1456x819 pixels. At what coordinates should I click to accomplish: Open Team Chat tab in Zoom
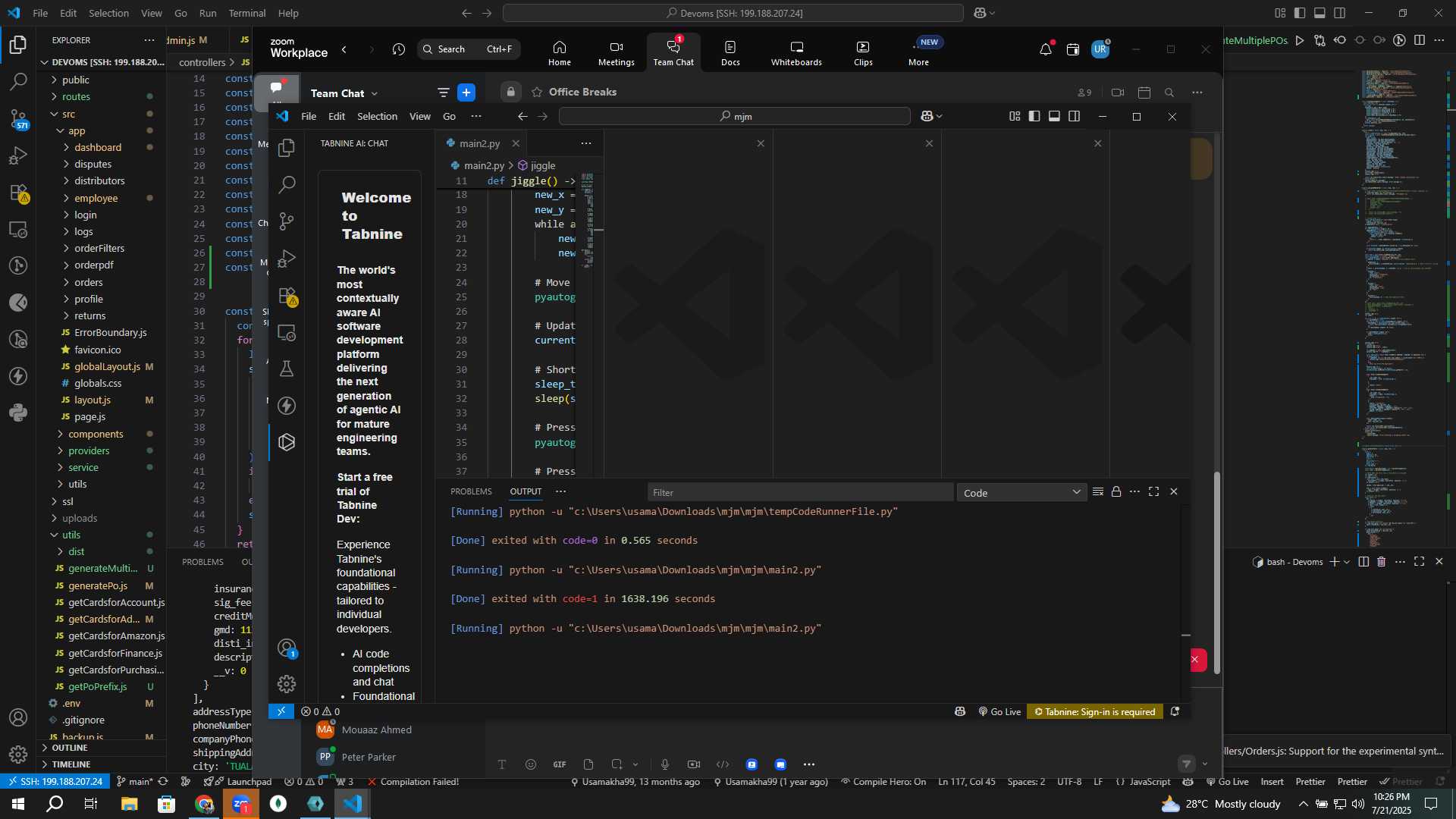click(x=673, y=53)
